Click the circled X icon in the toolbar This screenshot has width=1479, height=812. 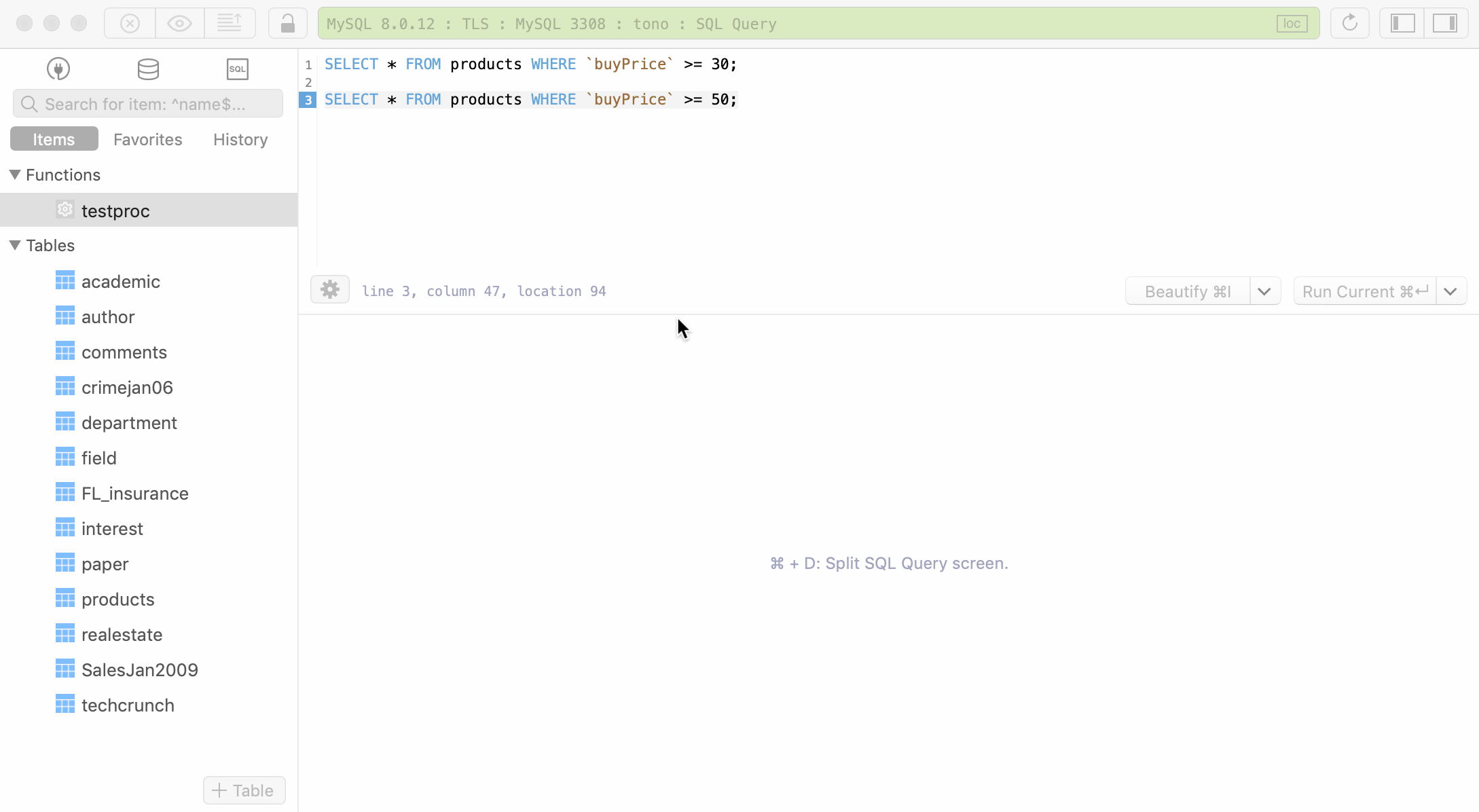coord(130,22)
